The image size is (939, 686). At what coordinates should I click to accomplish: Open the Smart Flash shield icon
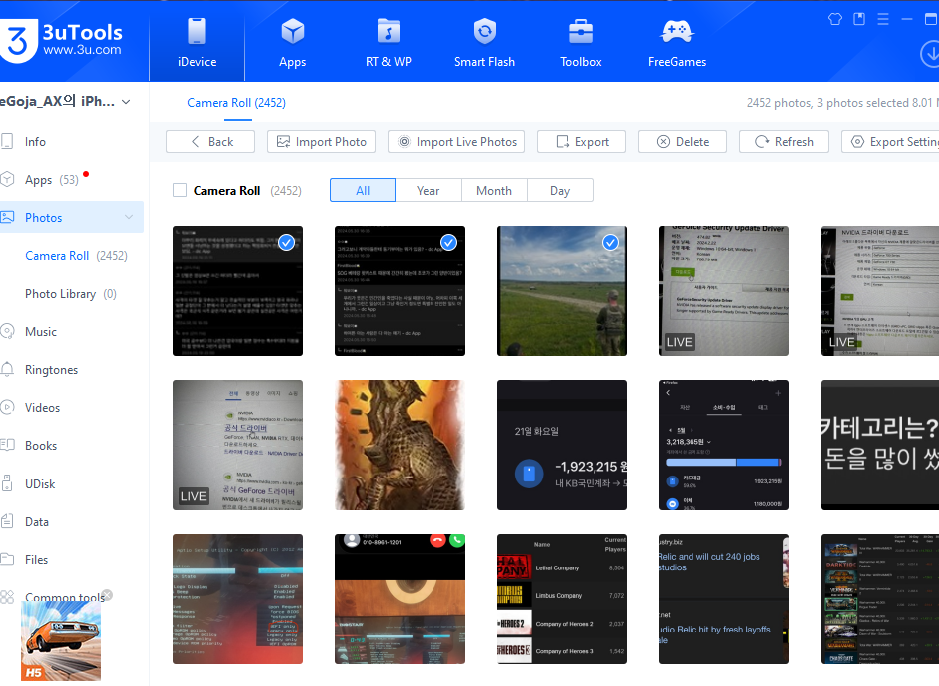click(484, 31)
